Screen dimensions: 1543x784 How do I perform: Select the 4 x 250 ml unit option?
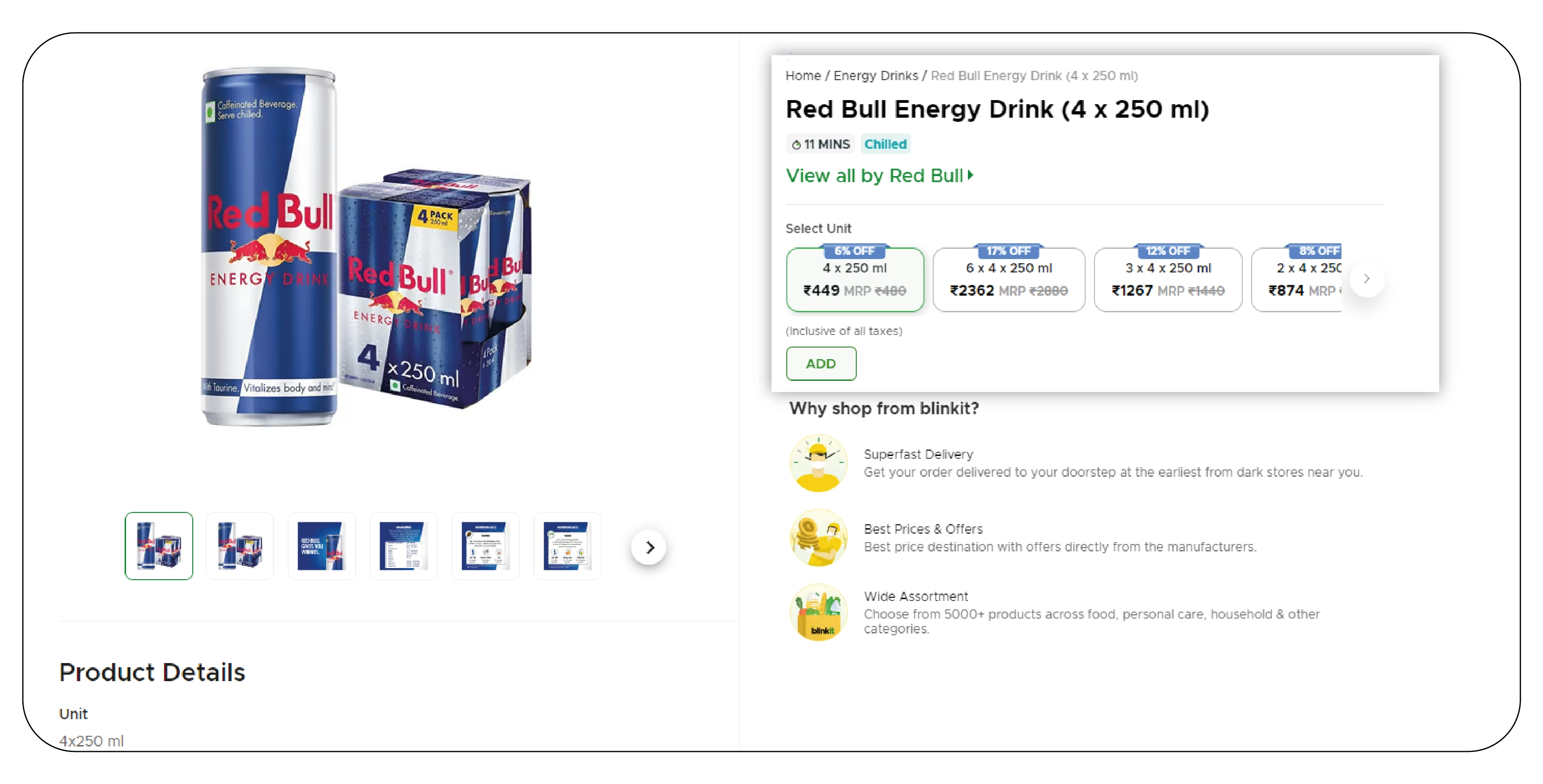click(x=855, y=280)
